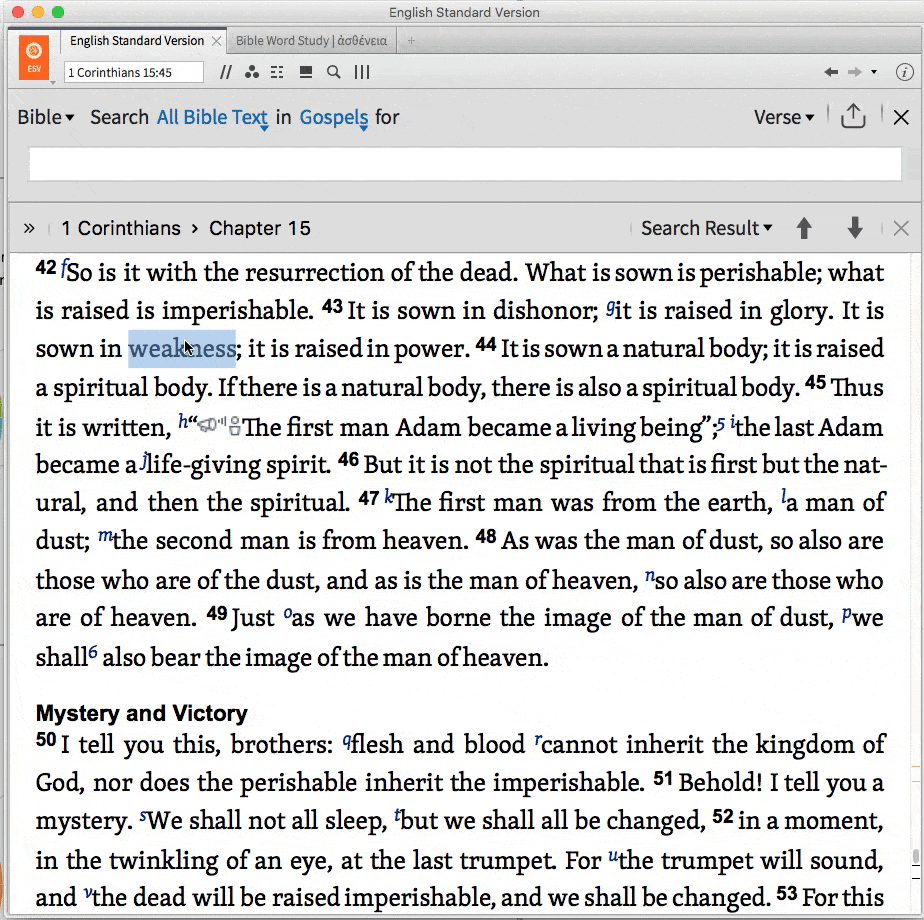This screenshot has height=920, width=924.
Task: Click 1 Corinthians breadcrumb
Action: tap(121, 228)
